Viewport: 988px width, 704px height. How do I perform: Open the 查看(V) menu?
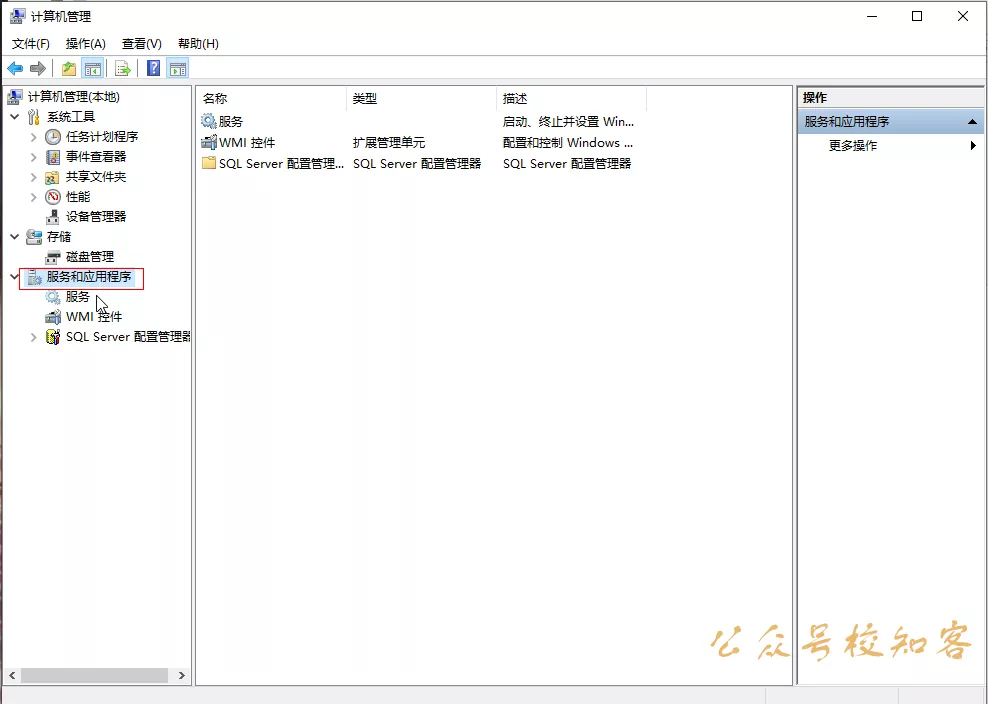pyautogui.click(x=140, y=43)
